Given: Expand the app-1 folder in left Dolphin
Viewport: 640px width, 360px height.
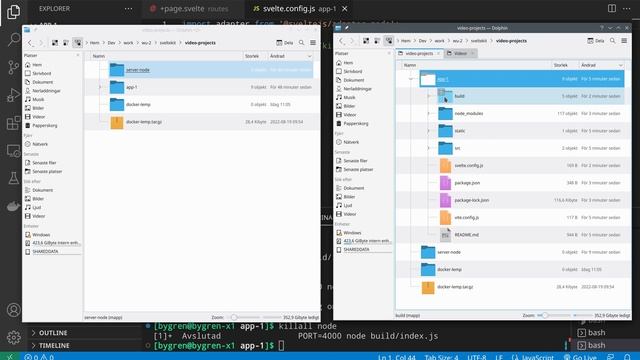Looking at the screenshot, I should (x=100, y=87).
